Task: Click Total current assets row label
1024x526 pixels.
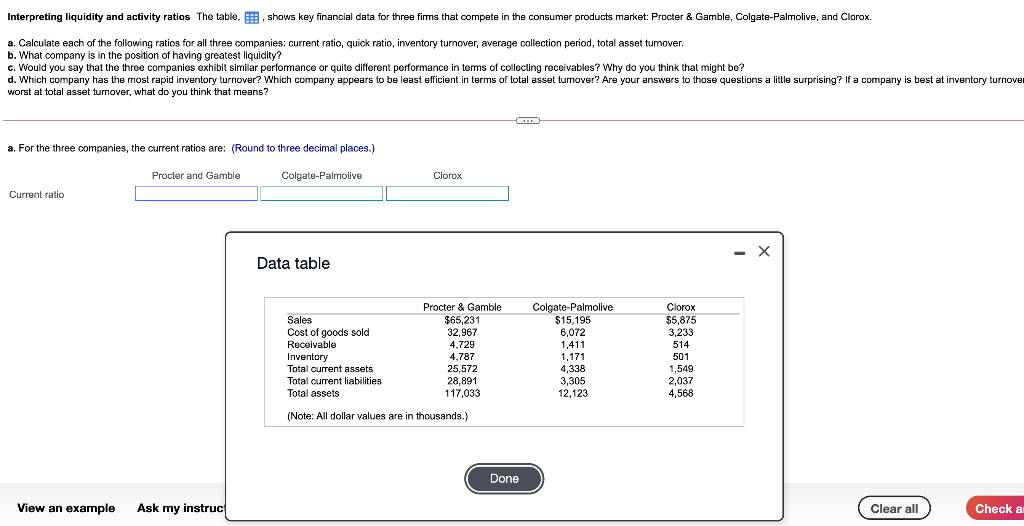Action: click(x=330, y=369)
